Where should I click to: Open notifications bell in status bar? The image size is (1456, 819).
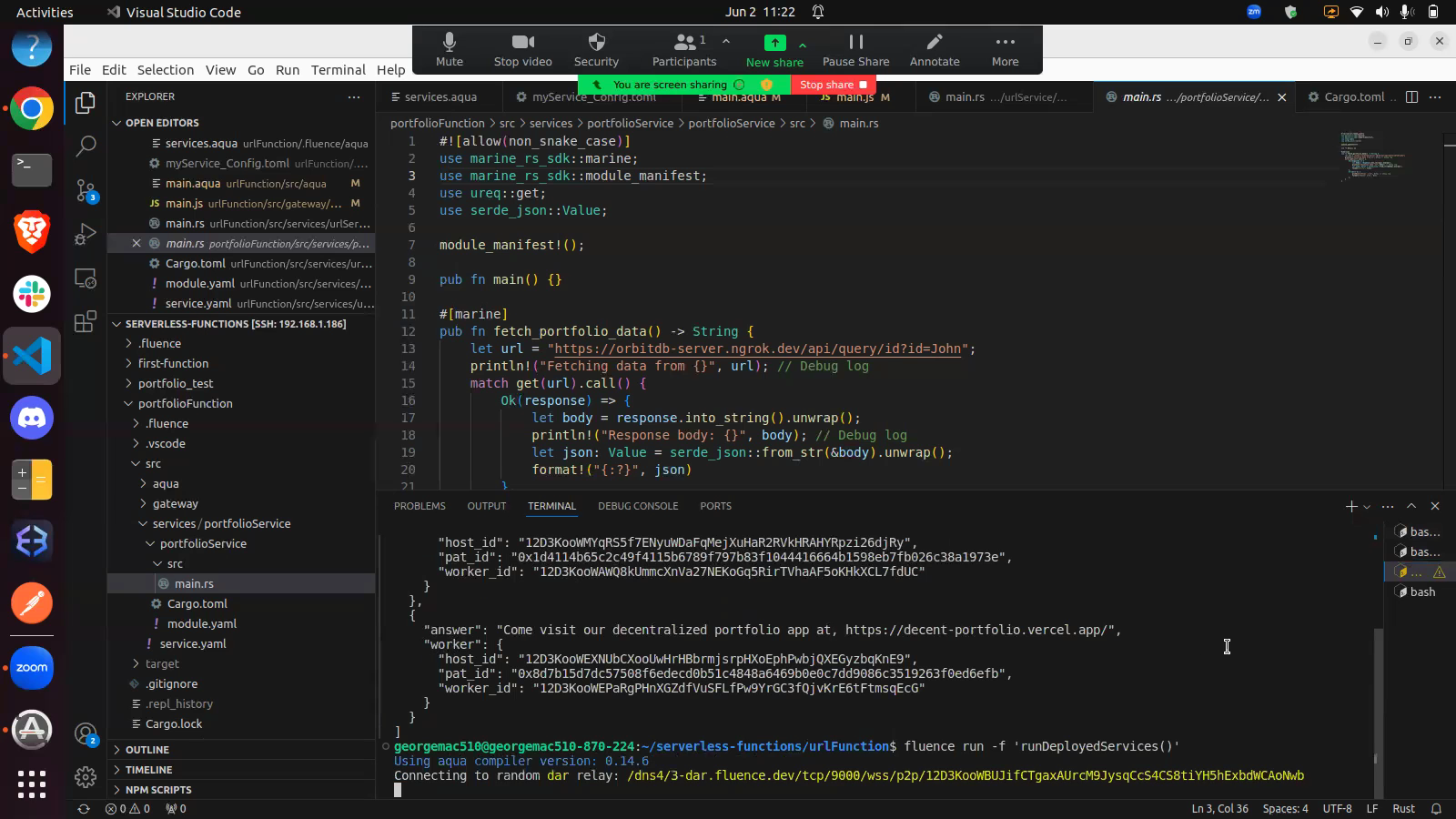pos(1437,808)
